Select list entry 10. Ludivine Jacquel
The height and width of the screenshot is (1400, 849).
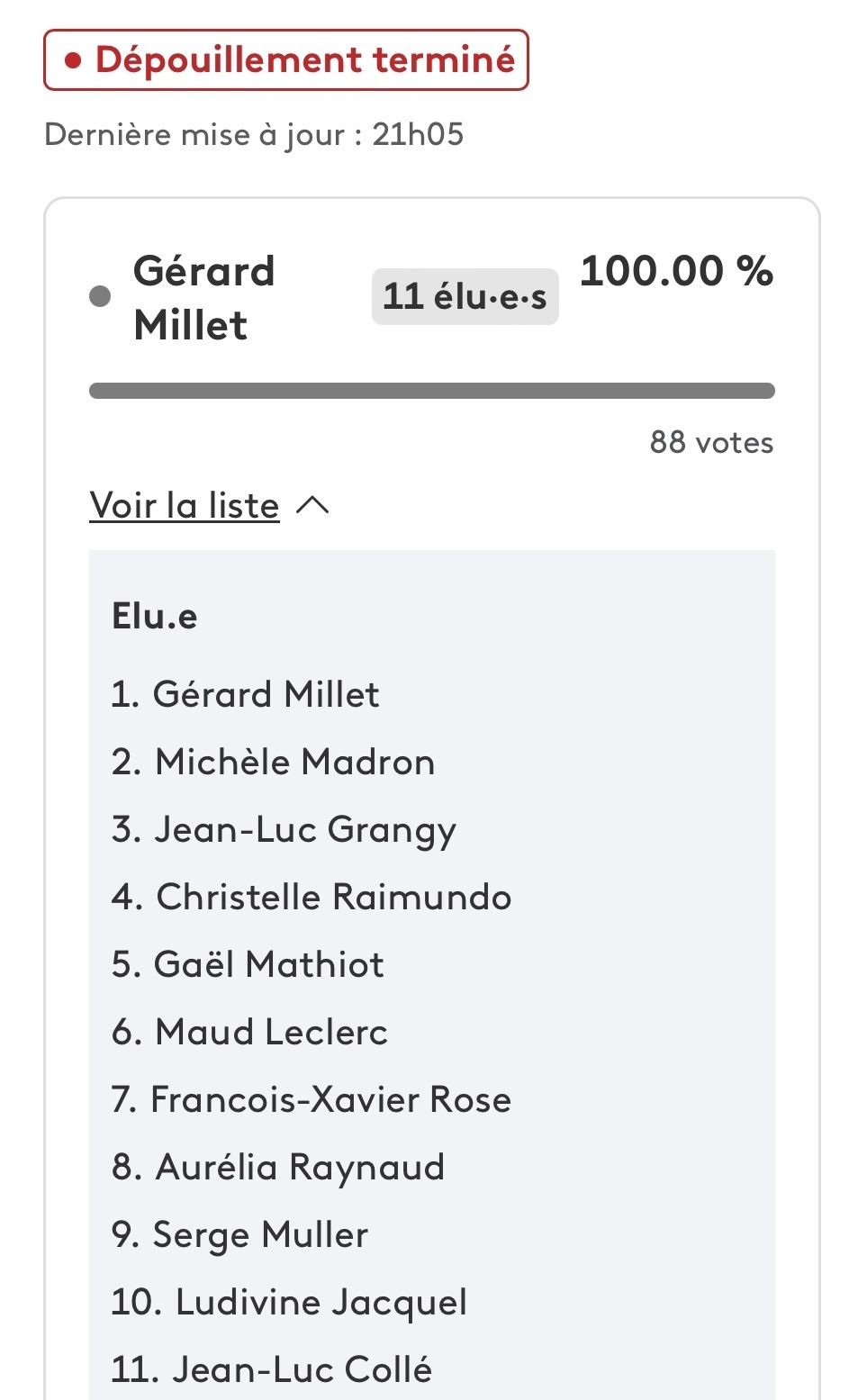[x=289, y=1302]
